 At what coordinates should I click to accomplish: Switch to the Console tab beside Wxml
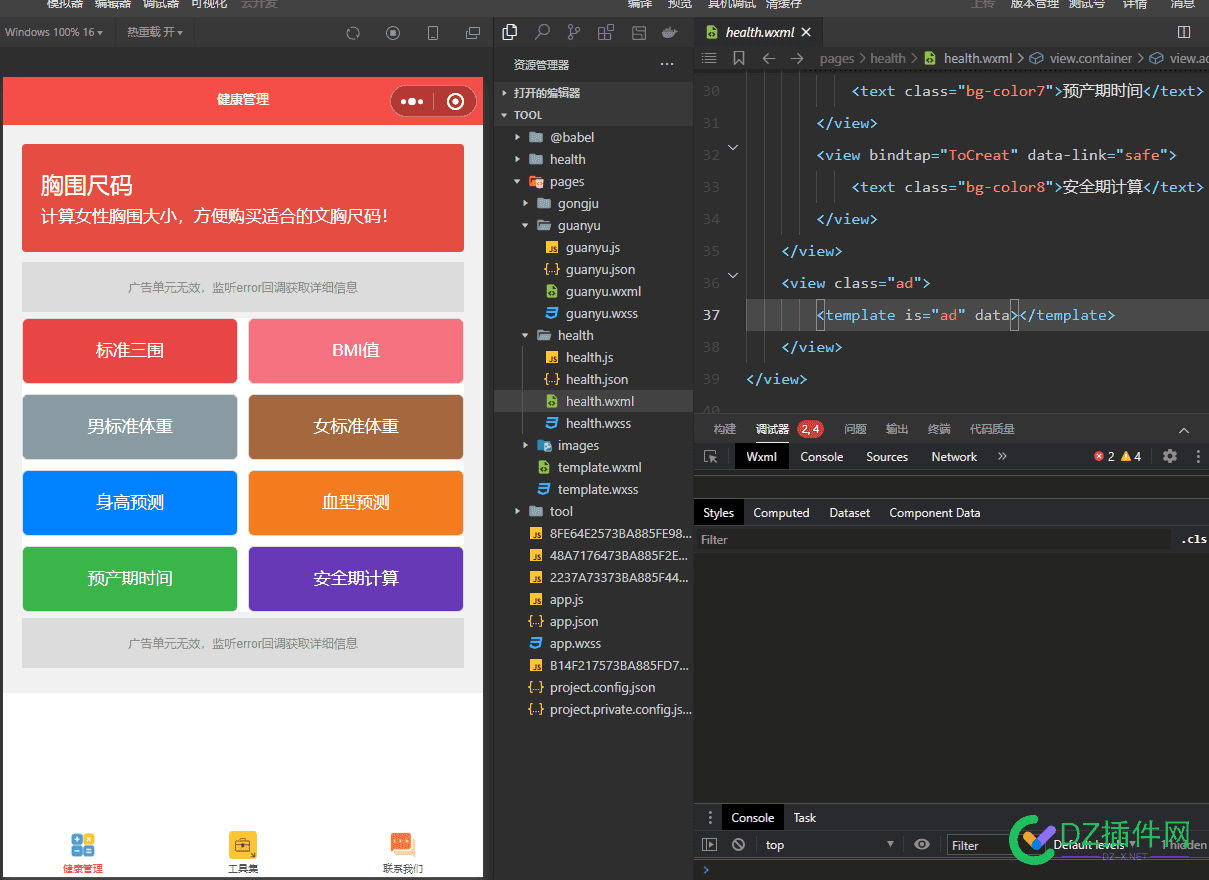point(822,456)
